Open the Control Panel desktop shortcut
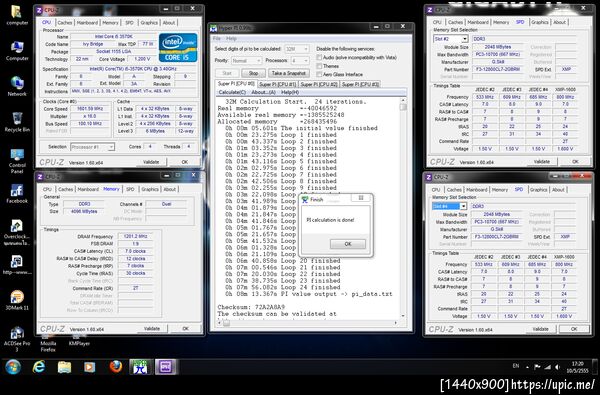 point(17,161)
